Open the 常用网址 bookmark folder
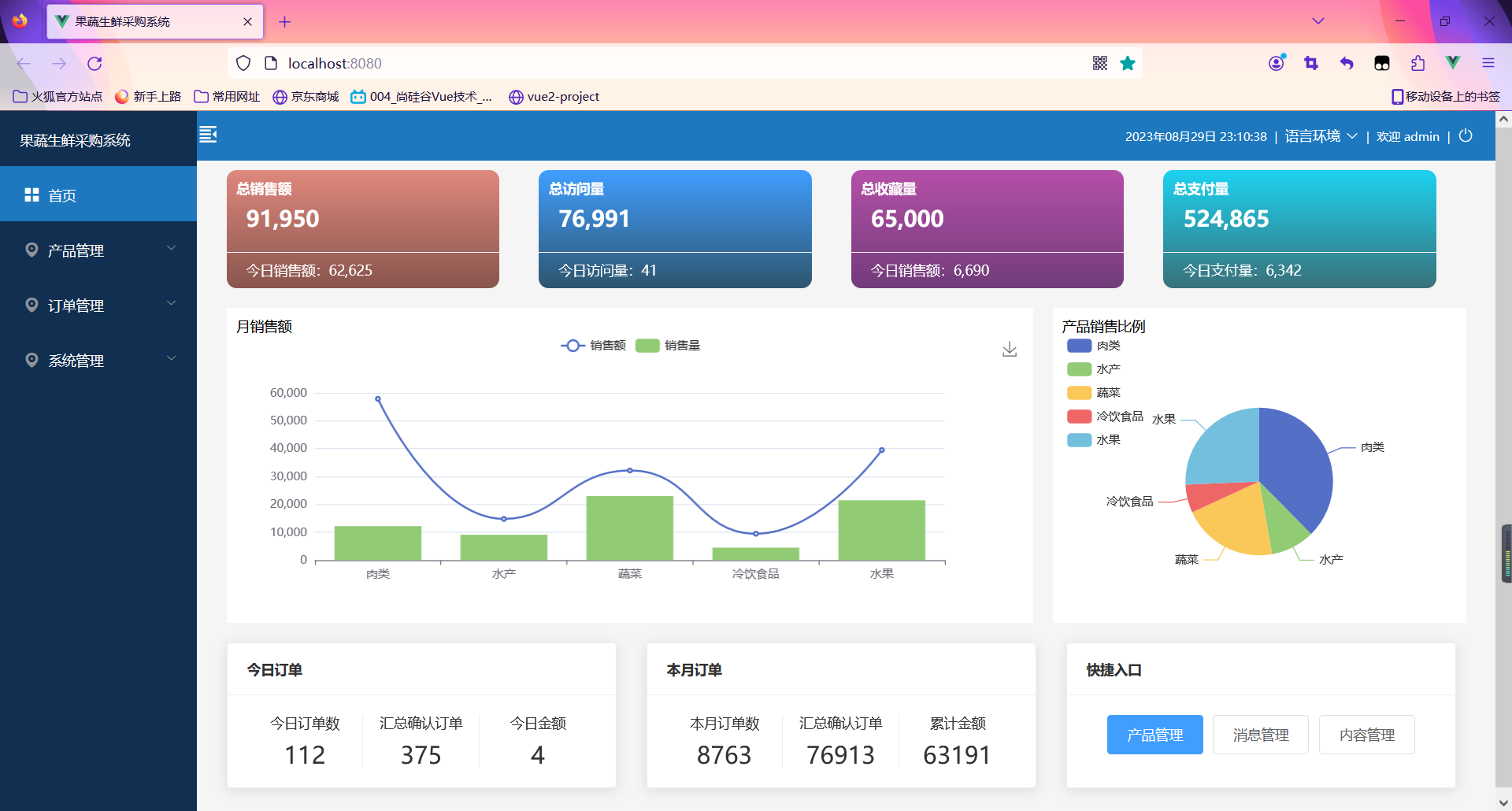The image size is (1512, 811). click(227, 96)
